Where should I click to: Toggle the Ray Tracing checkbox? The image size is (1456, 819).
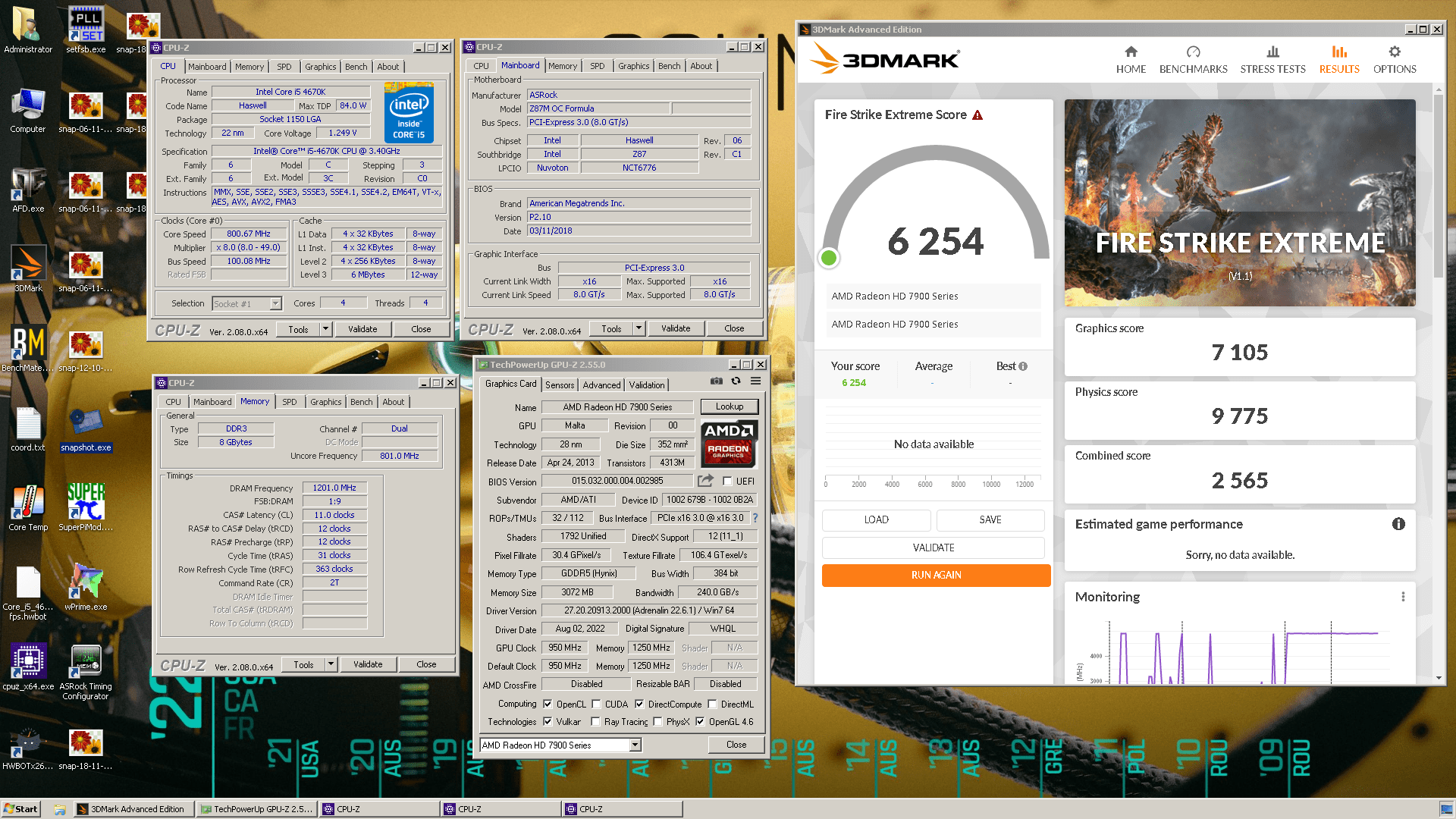595,722
